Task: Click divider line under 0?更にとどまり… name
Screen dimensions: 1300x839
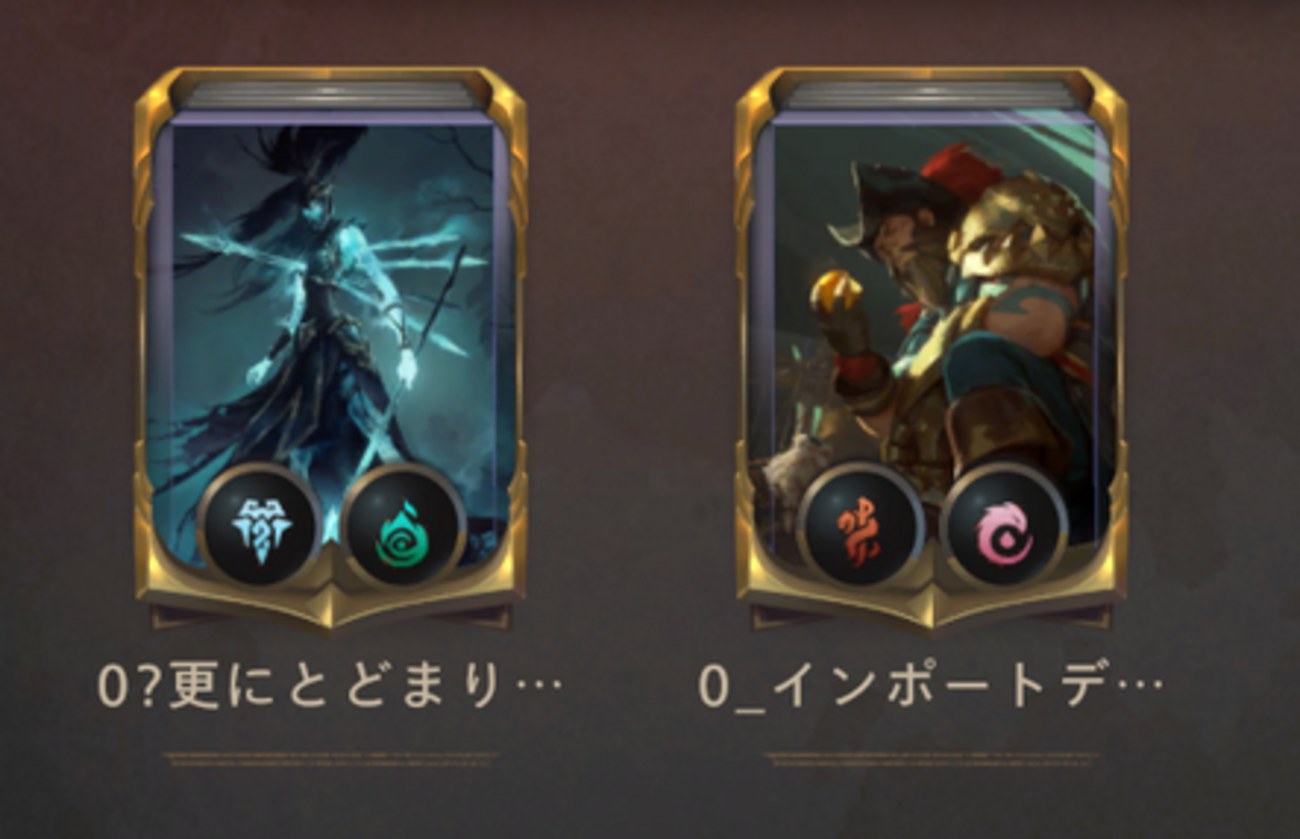Action: tap(330, 759)
